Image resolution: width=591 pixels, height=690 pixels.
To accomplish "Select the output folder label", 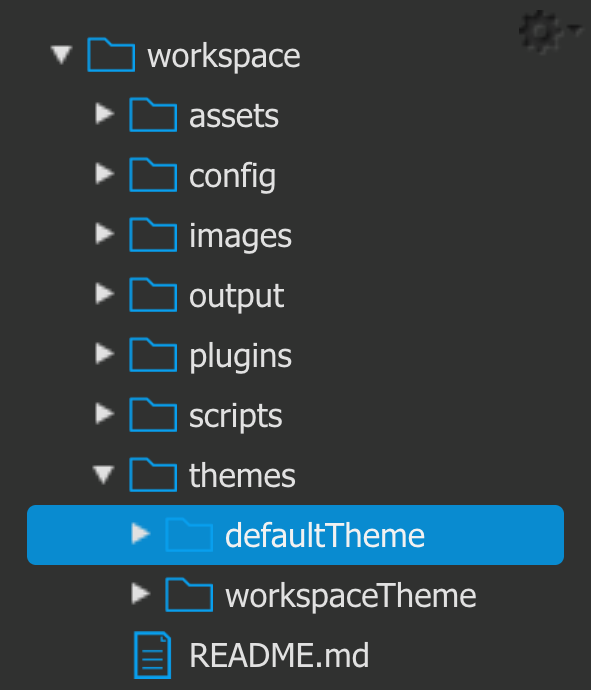I will [x=237, y=297].
